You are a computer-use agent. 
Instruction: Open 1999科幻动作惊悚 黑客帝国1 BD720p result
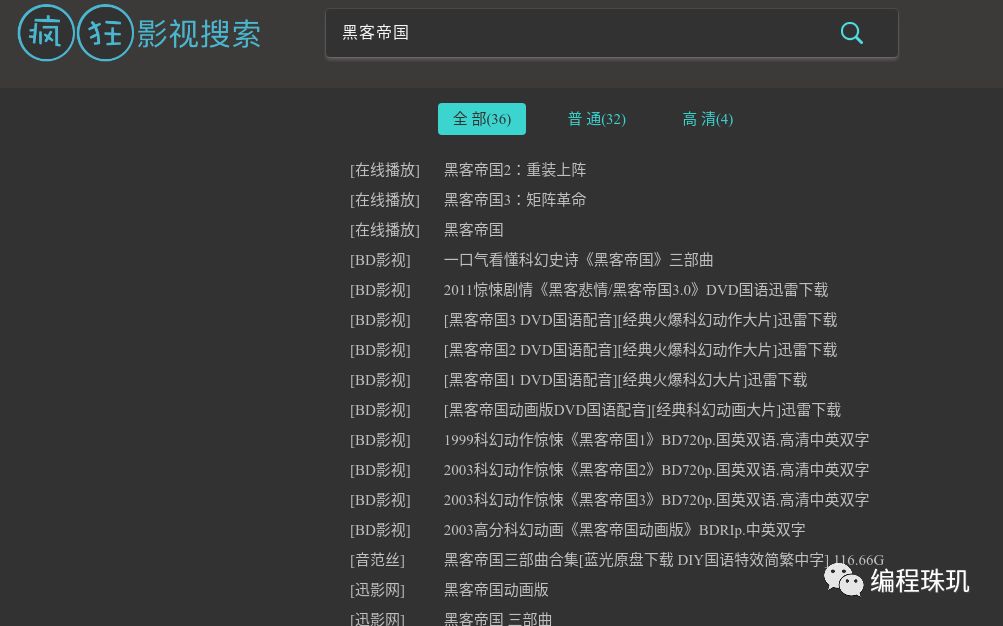click(x=656, y=441)
